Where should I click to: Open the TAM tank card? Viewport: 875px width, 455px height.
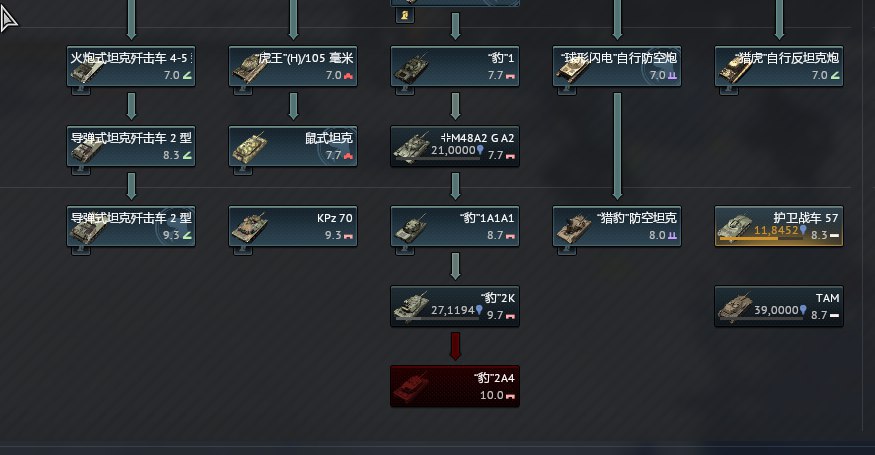coord(779,306)
